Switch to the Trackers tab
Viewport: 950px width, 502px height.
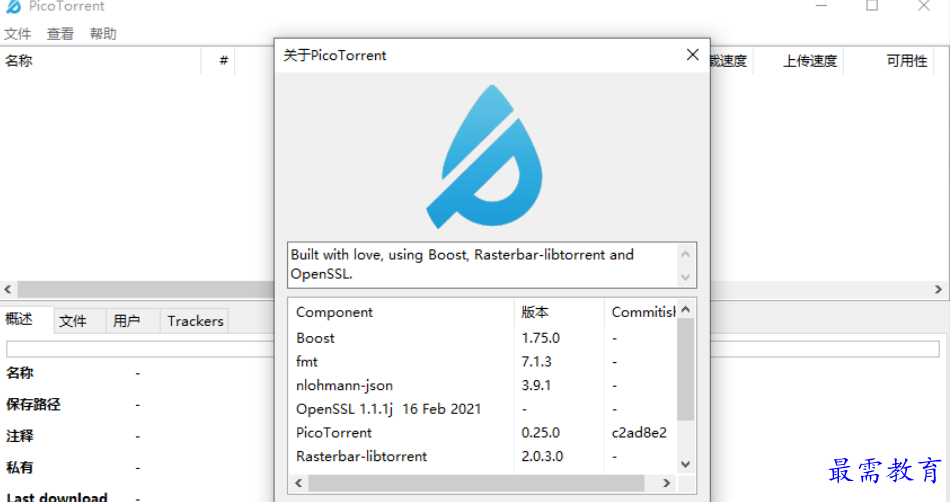click(195, 321)
